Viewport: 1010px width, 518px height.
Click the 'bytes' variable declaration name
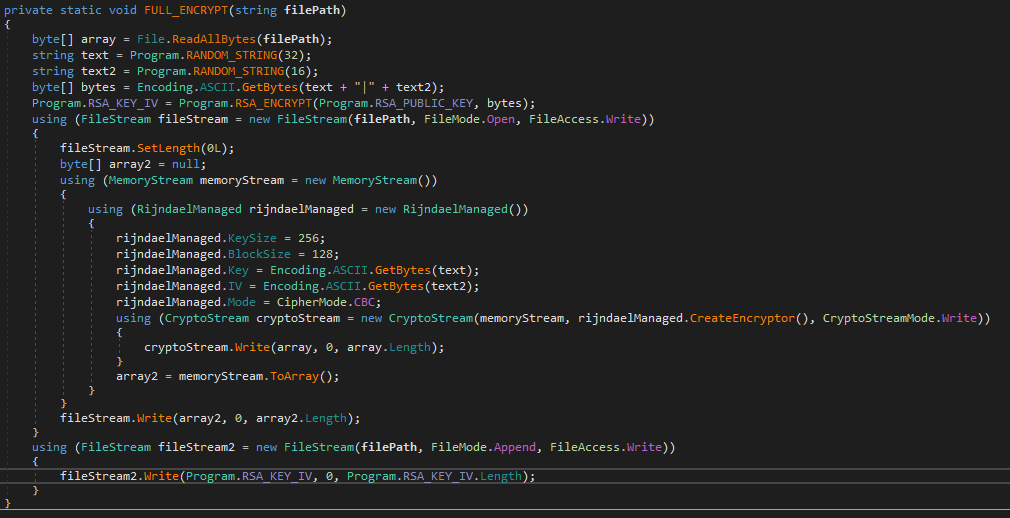point(99,87)
